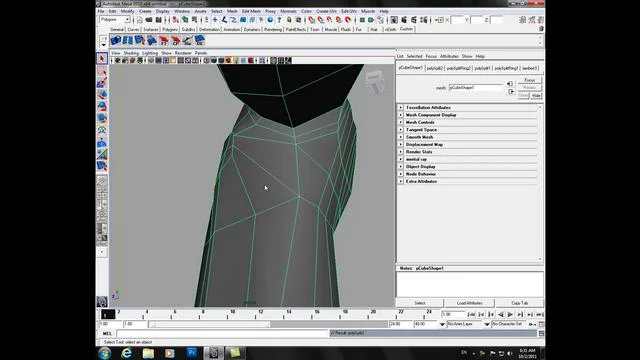Select the Lasso tool in toolbox
The height and width of the screenshot is (360, 640).
(x=102, y=71)
